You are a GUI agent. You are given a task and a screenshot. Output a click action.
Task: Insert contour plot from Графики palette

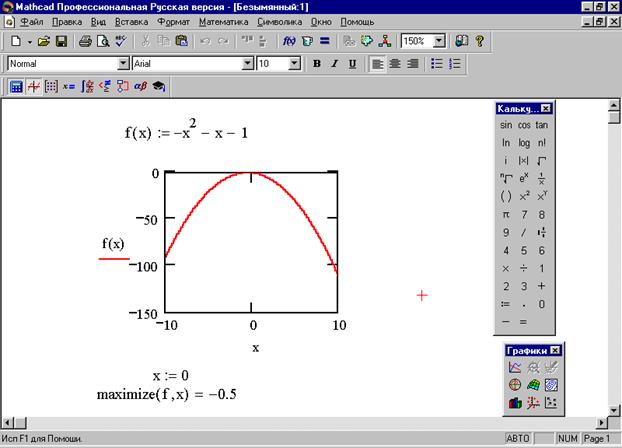551,385
